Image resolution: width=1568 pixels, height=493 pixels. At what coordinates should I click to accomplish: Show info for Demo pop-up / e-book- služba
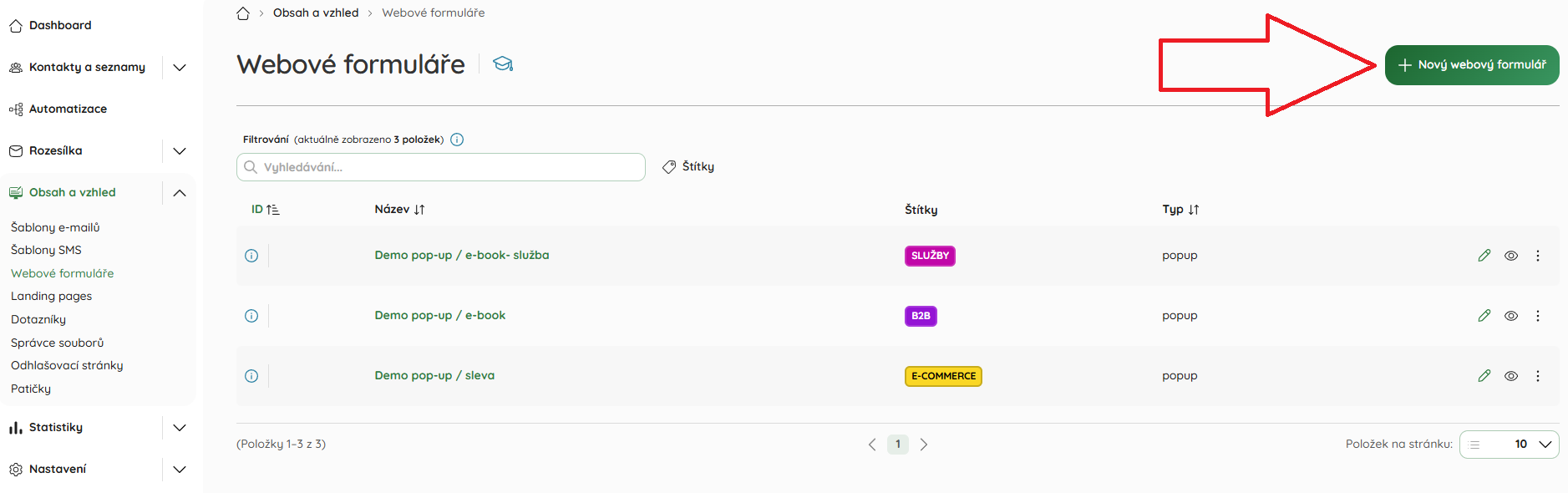point(251,256)
